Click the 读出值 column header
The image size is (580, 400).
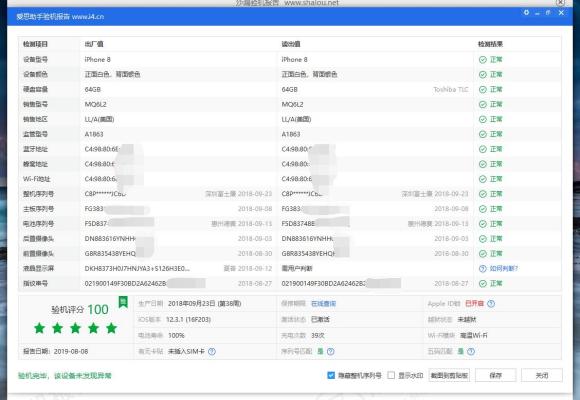coord(291,44)
